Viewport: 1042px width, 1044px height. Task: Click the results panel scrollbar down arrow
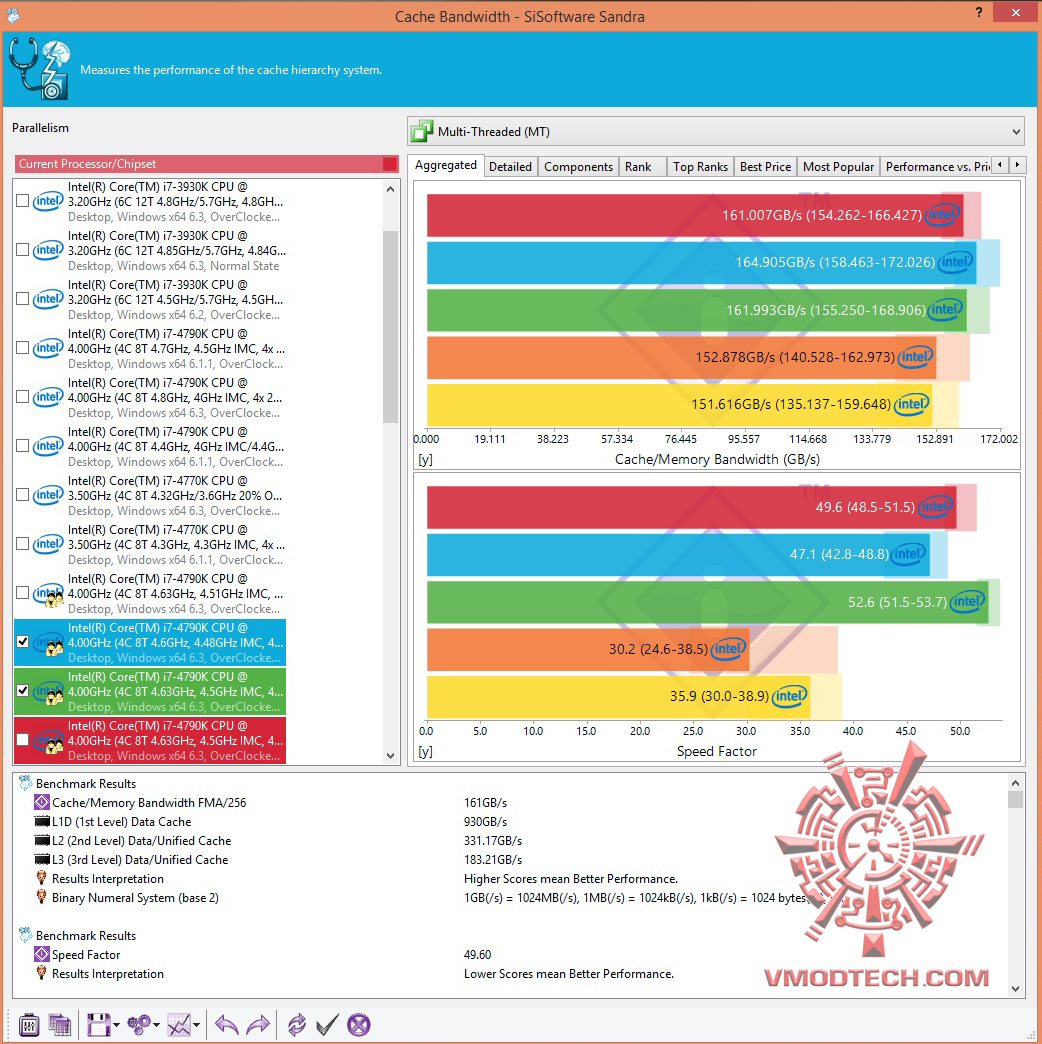pos(1015,989)
